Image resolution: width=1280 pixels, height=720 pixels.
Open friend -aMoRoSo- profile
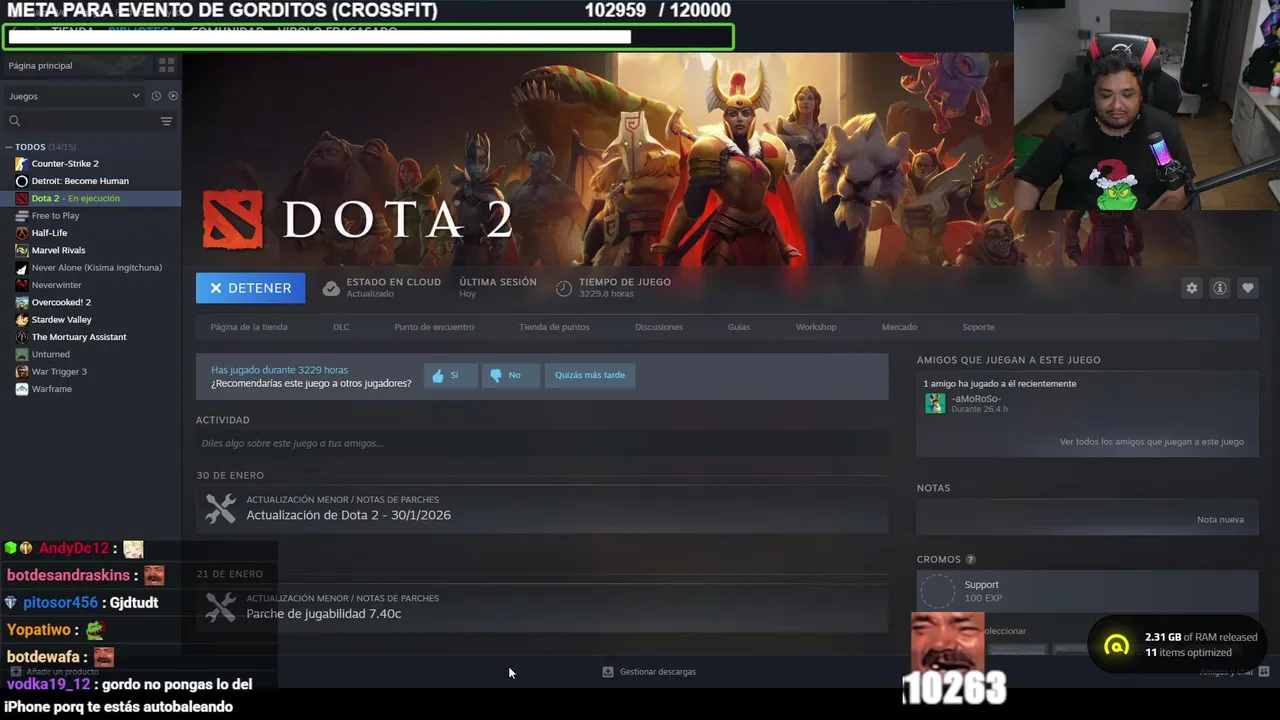(976, 399)
